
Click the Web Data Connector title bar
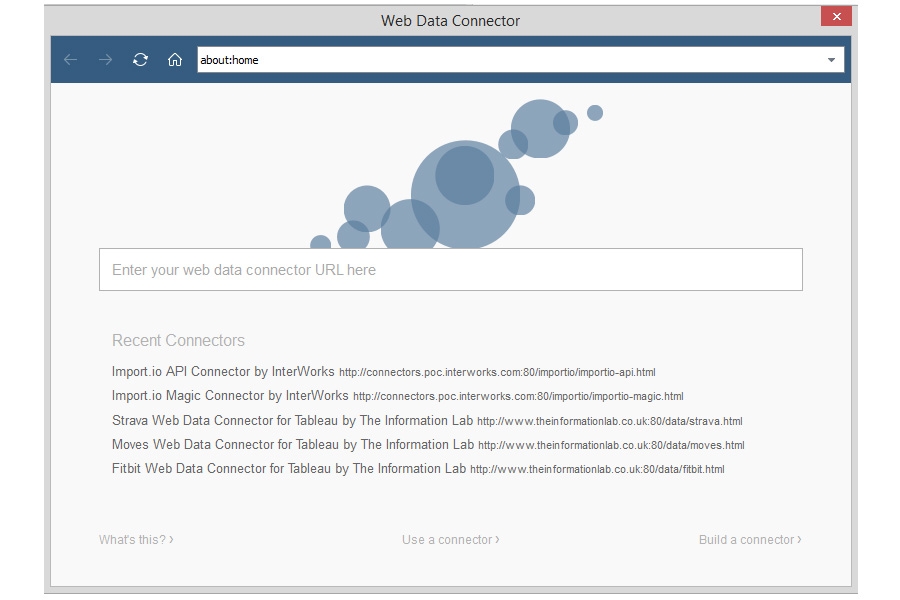pyautogui.click(x=450, y=20)
